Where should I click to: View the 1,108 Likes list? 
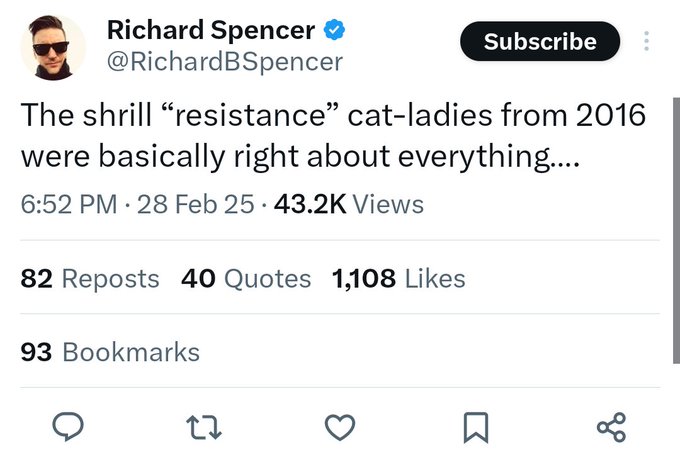[399, 278]
